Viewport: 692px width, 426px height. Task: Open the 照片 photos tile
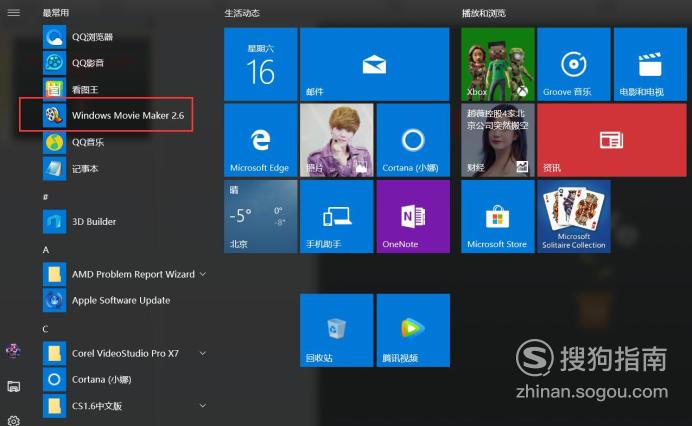[337, 140]
